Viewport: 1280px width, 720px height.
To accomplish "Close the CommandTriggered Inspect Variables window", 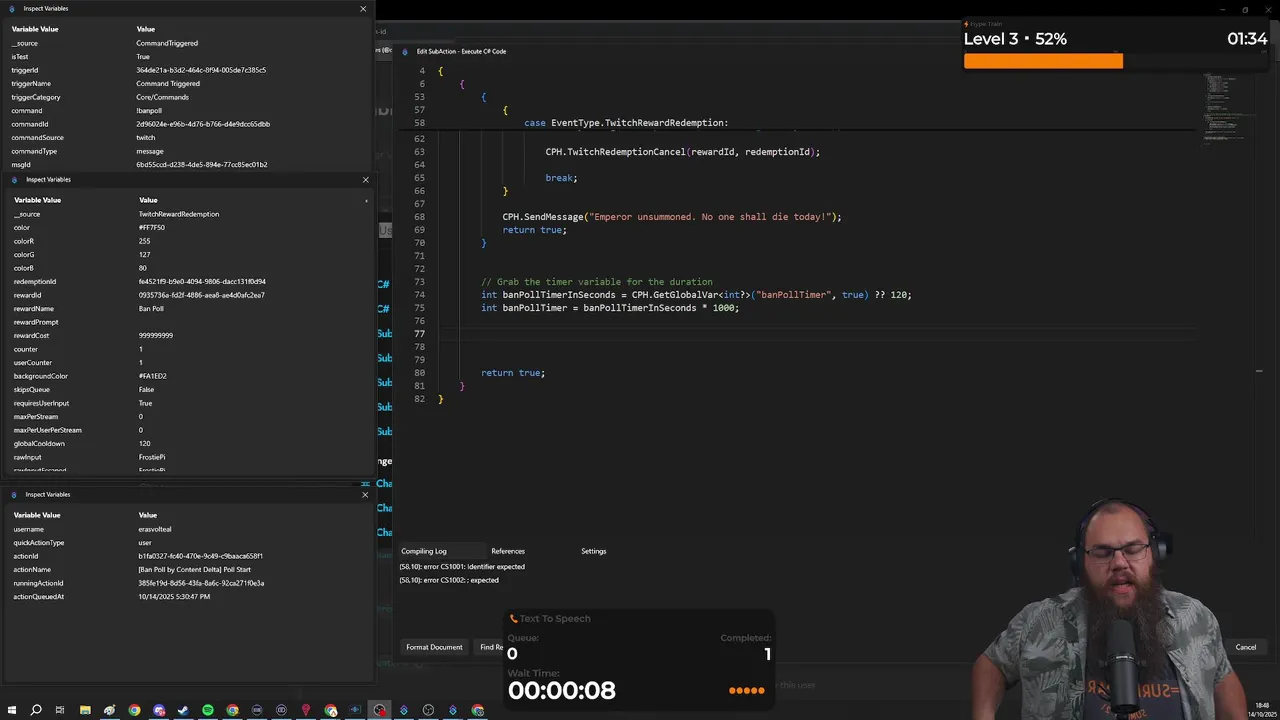I will click(363, 8).
